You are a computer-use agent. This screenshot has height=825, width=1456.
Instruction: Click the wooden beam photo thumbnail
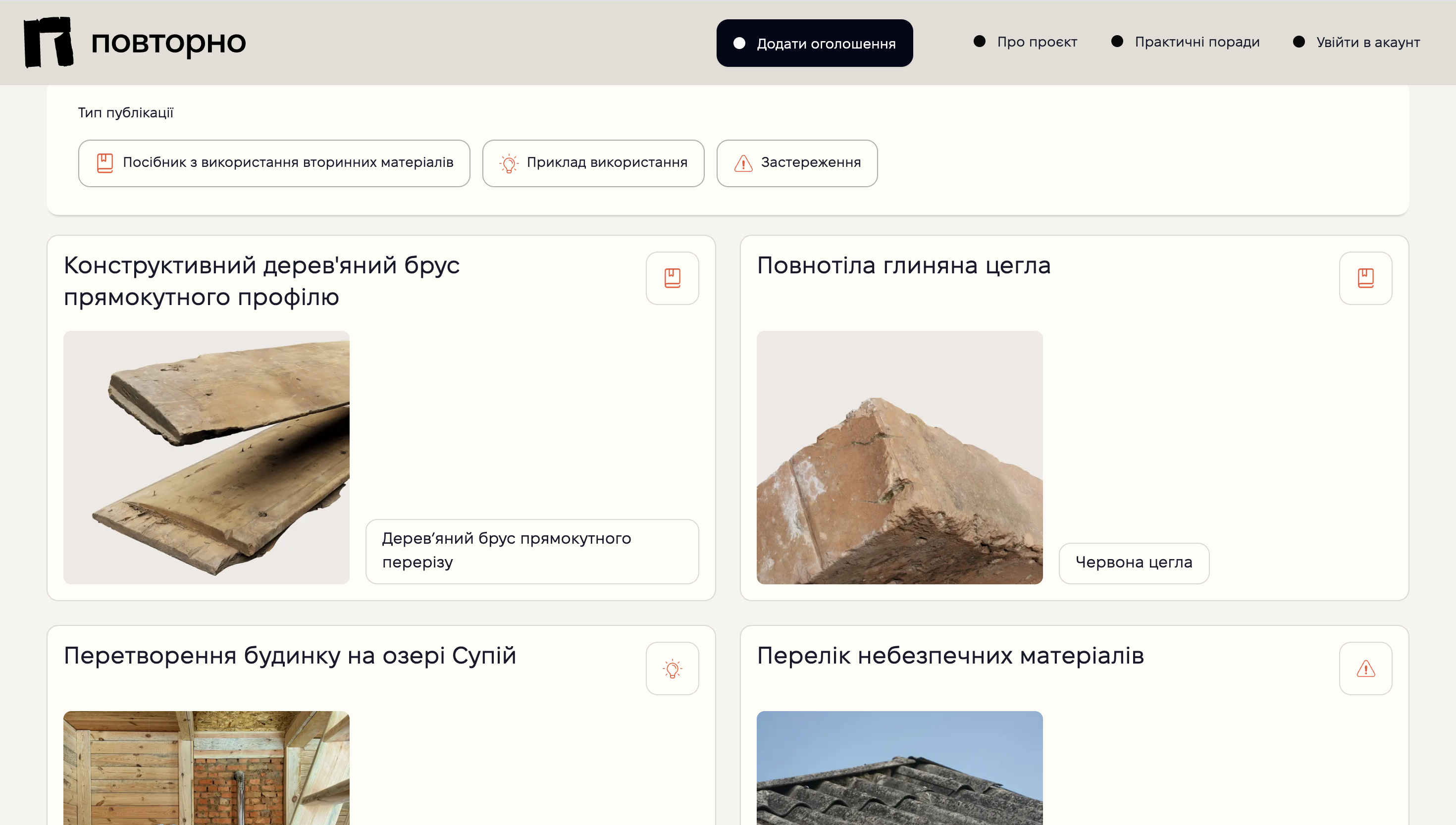coord(206,457)
